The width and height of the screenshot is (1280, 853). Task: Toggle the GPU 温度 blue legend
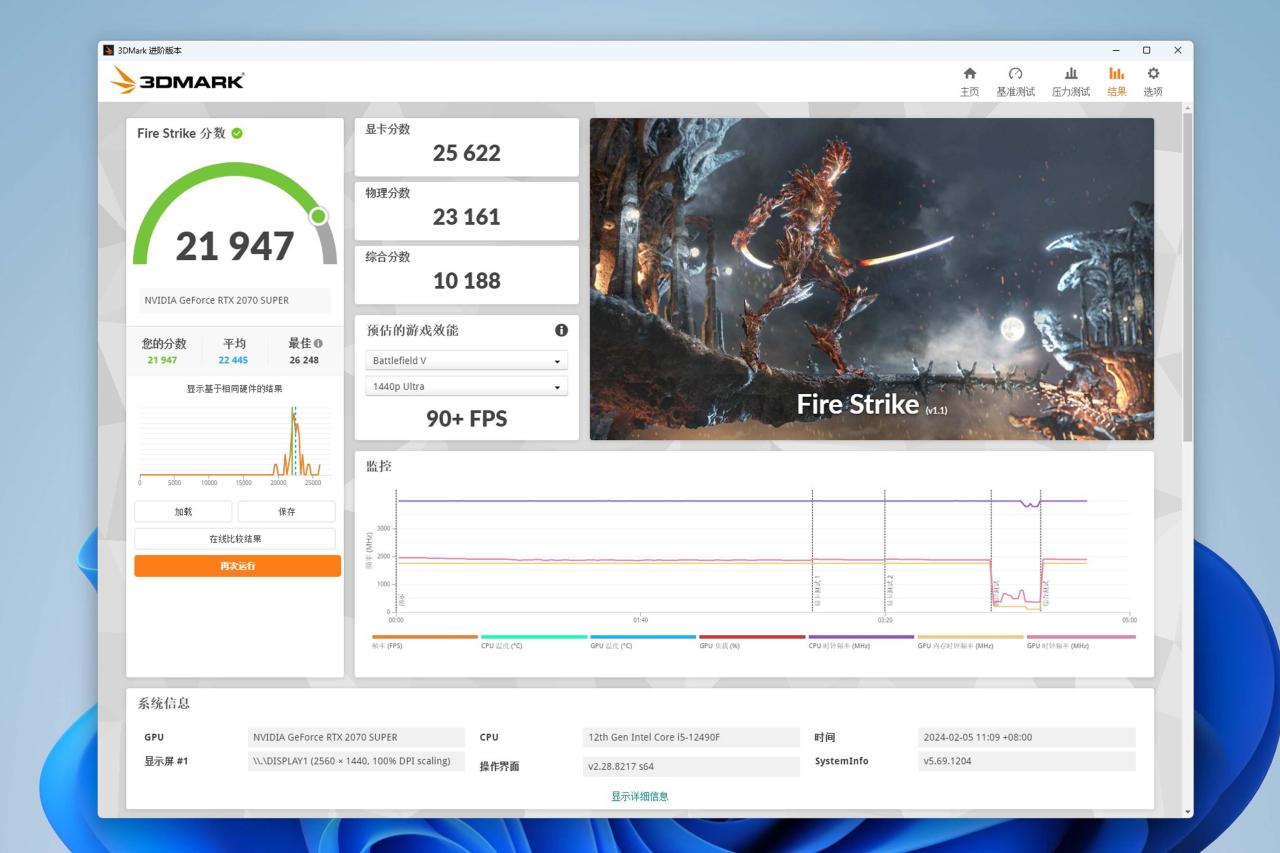(642, 642)
